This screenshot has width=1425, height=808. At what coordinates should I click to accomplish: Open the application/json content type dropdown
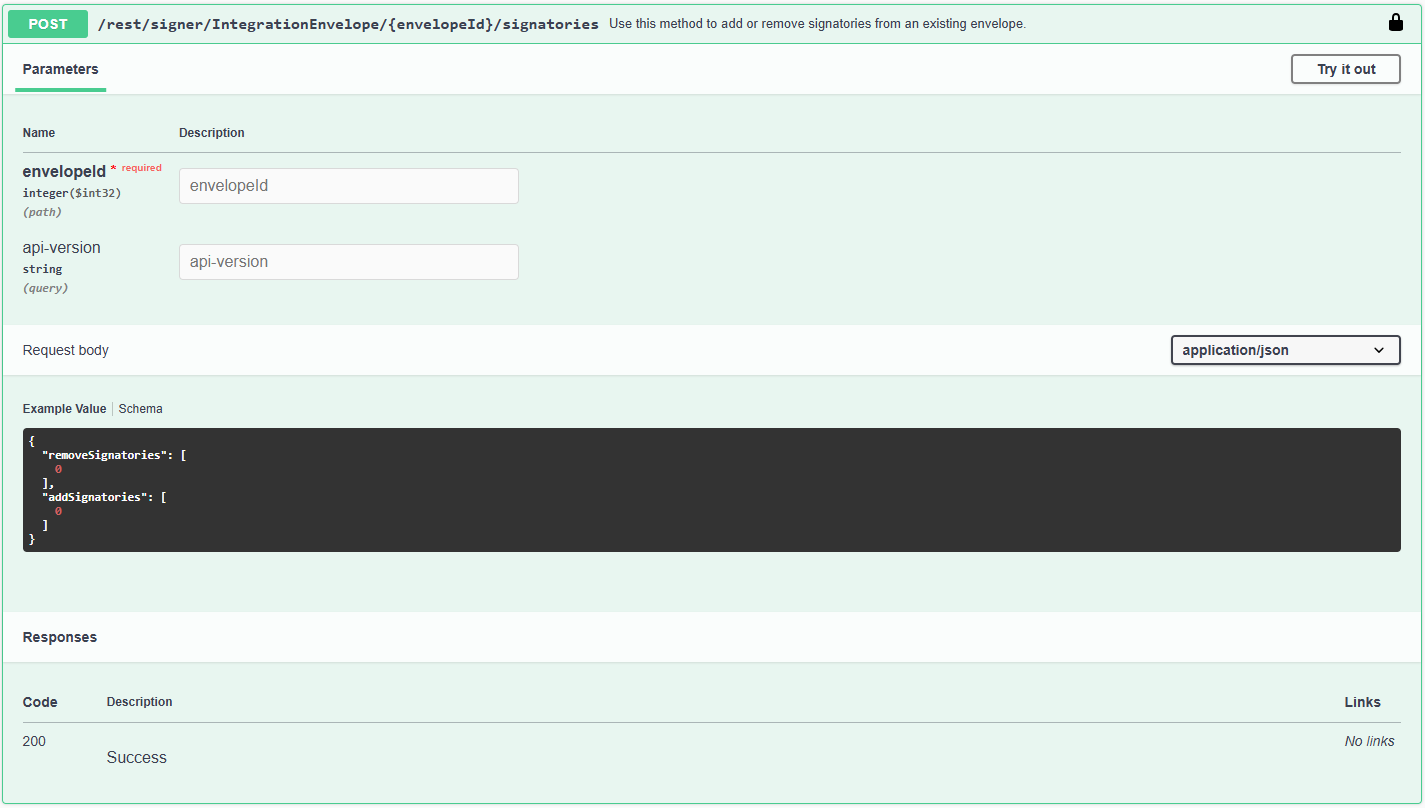click(x=1284, y=350)
